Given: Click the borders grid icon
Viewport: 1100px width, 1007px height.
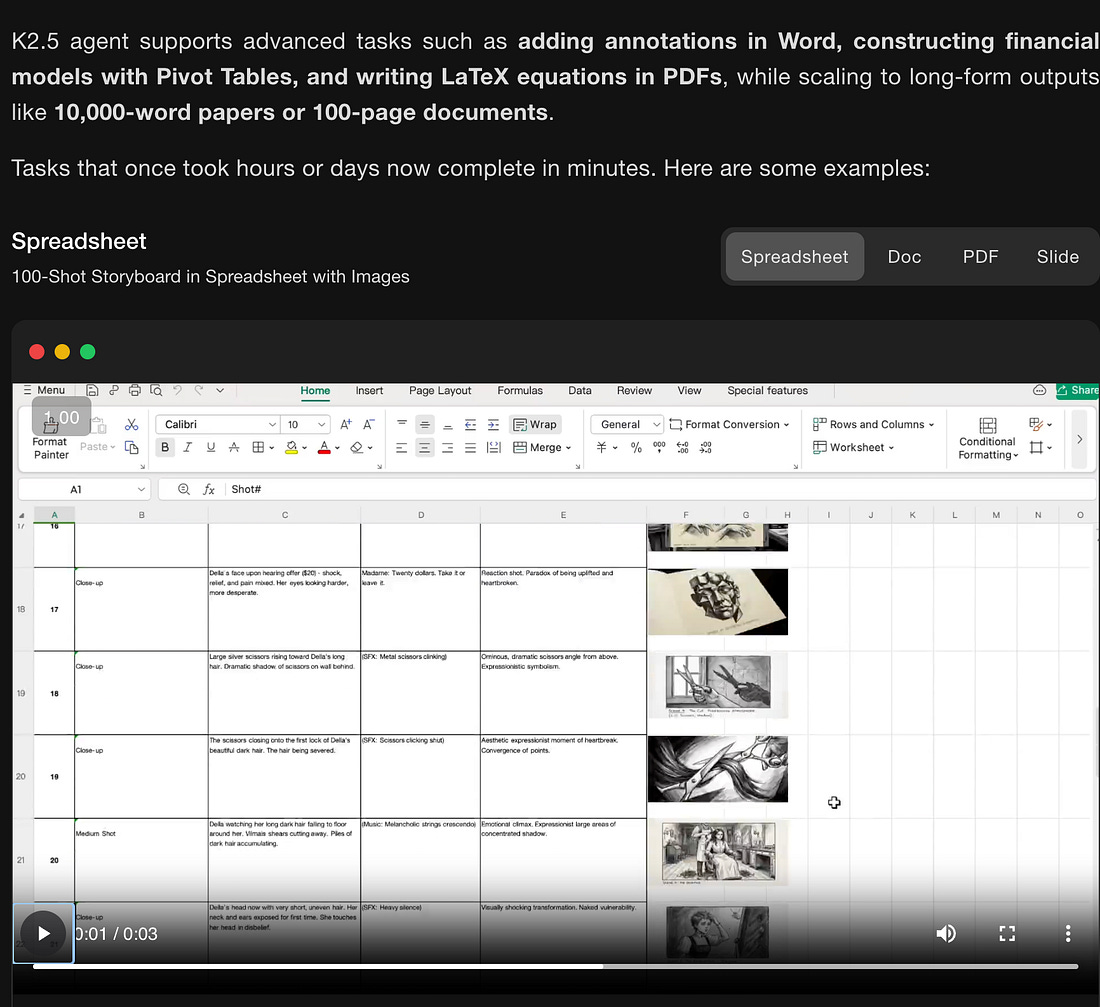Looking at the screenshot, I should tap(258, 447).
